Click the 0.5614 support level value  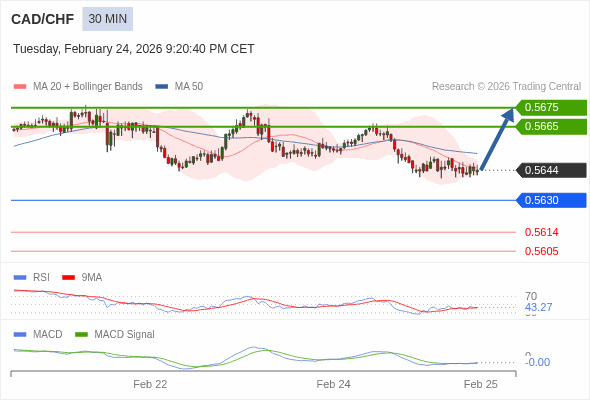point(541,232)
